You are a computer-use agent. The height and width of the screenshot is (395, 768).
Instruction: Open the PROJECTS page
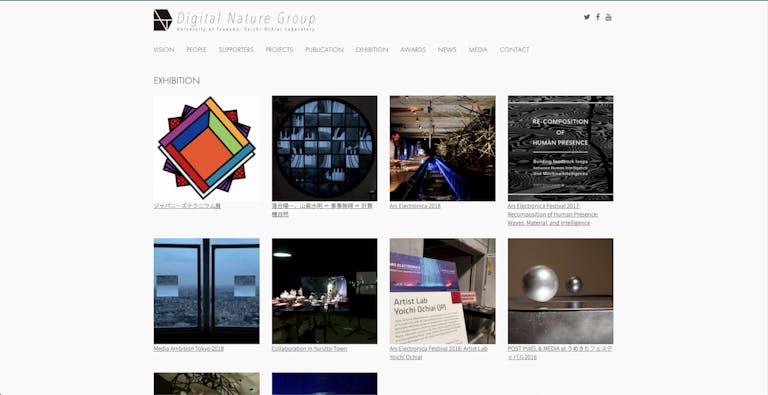tap(279, 49)
